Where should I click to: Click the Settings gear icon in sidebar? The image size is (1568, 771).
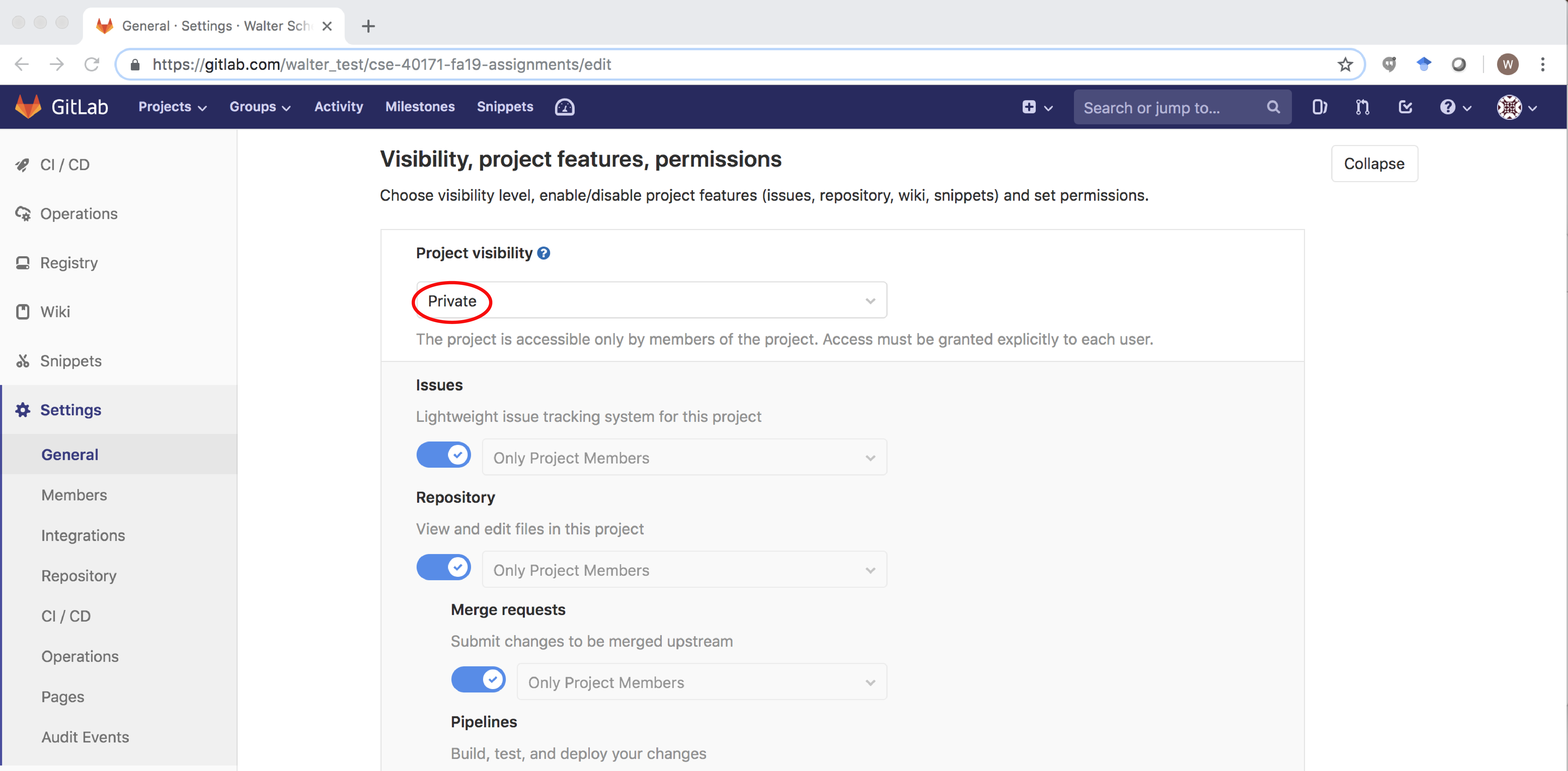[23, 410]
